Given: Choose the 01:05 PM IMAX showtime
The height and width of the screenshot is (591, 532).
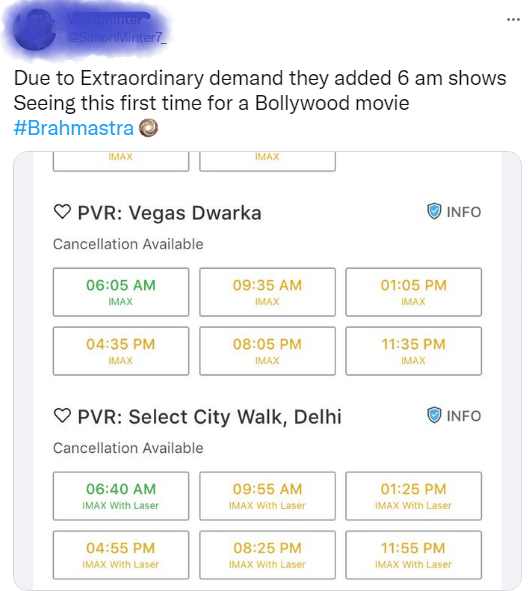Looking at the screenshot, I should pyautogui.click(x=414, y=292).
